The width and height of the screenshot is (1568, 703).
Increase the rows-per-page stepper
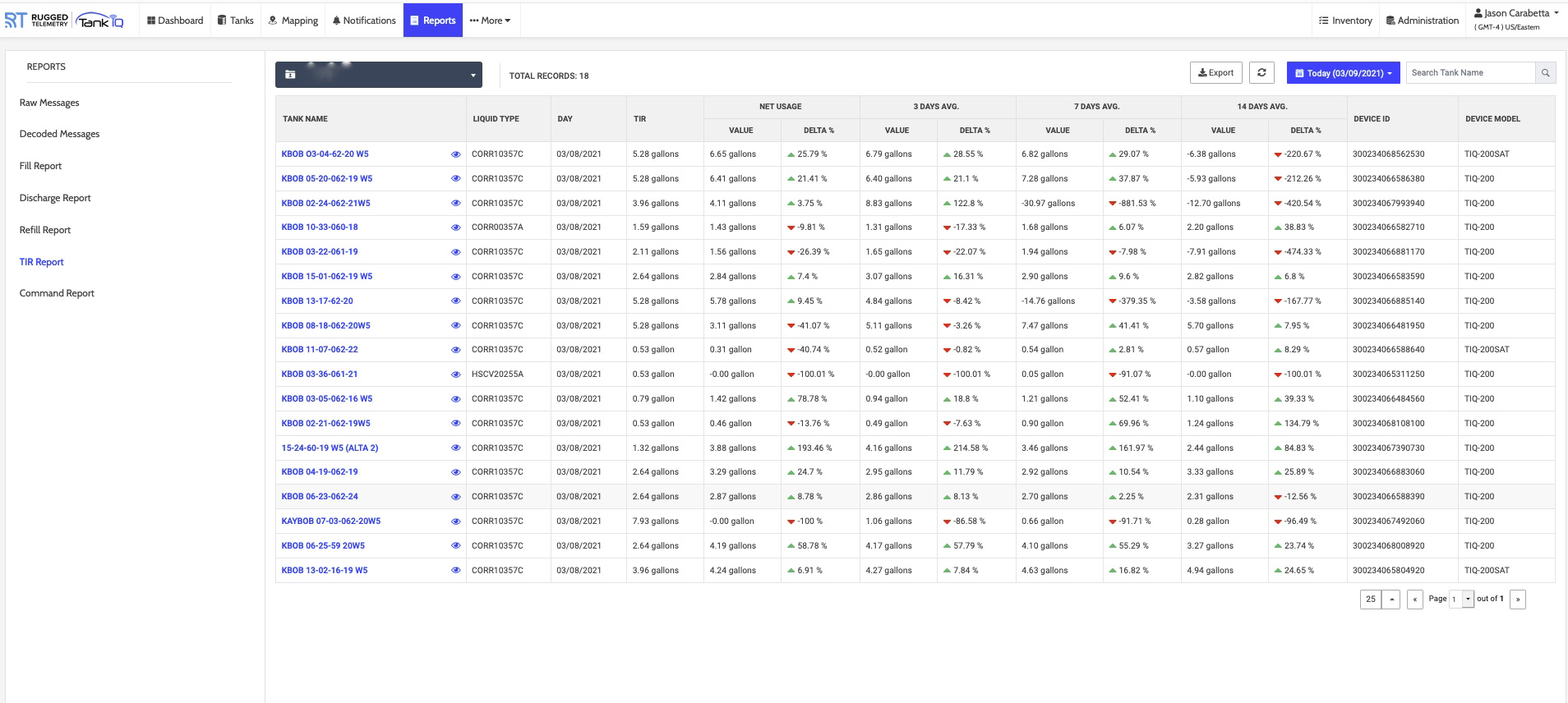coord(1391,600)
